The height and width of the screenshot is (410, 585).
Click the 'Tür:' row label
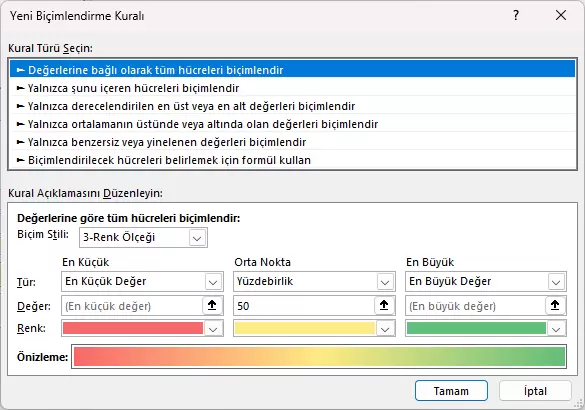(x=26, y=282)
